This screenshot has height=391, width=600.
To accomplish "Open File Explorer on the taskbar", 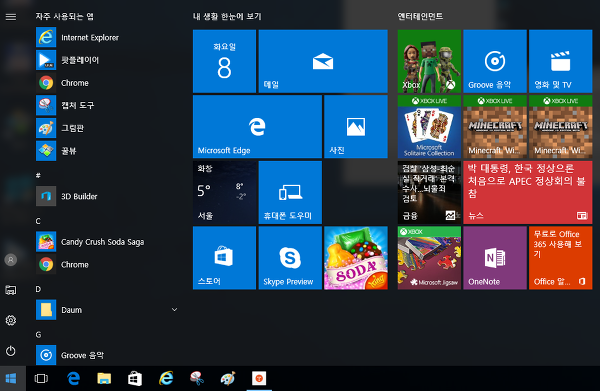I will (x=104, y=378).
